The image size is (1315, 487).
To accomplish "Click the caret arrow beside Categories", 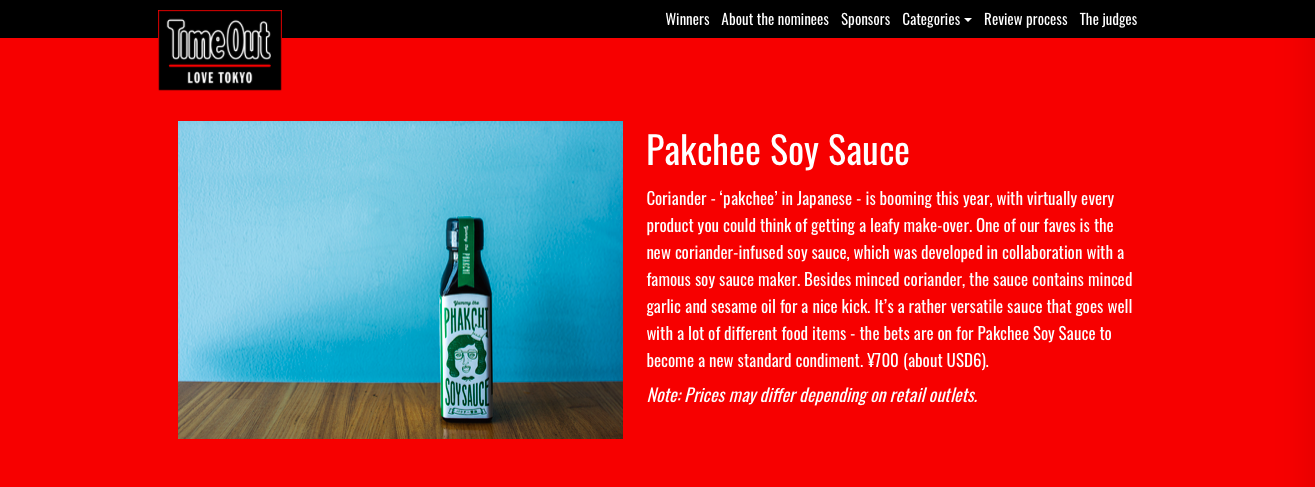I will tap(968, 20).
